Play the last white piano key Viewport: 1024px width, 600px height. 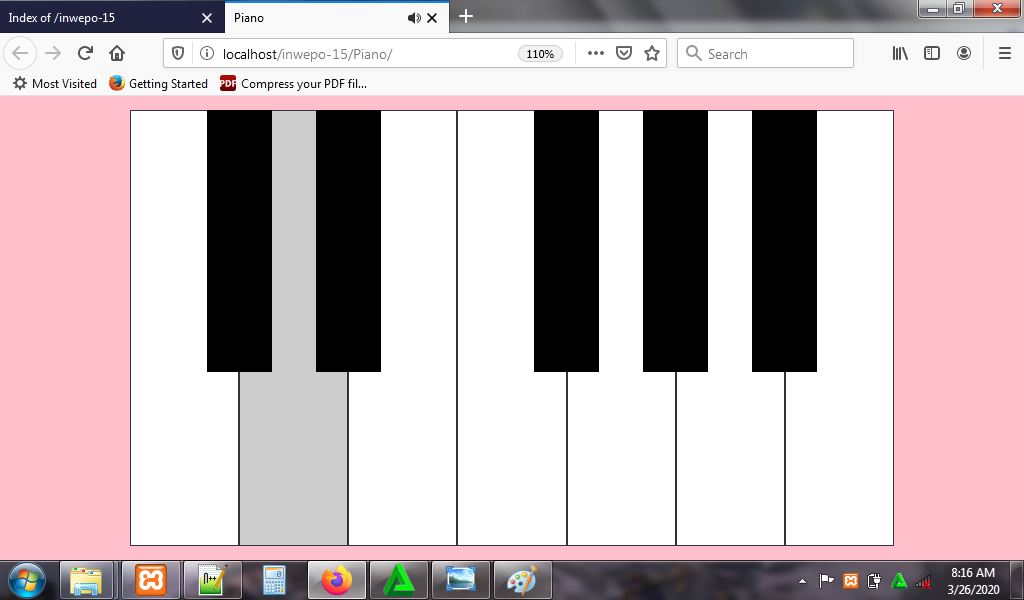tap(839, 457)
